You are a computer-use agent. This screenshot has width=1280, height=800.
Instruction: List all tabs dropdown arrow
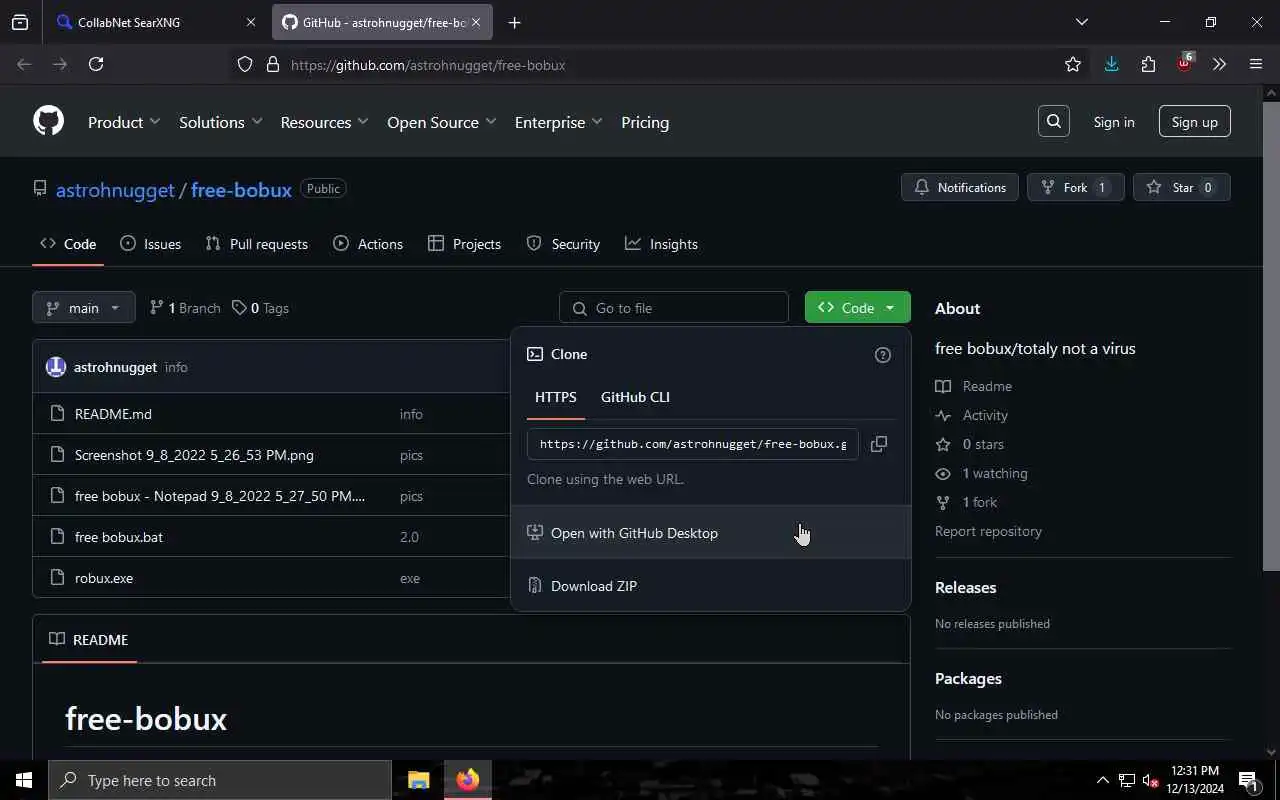click(1081, 22)
